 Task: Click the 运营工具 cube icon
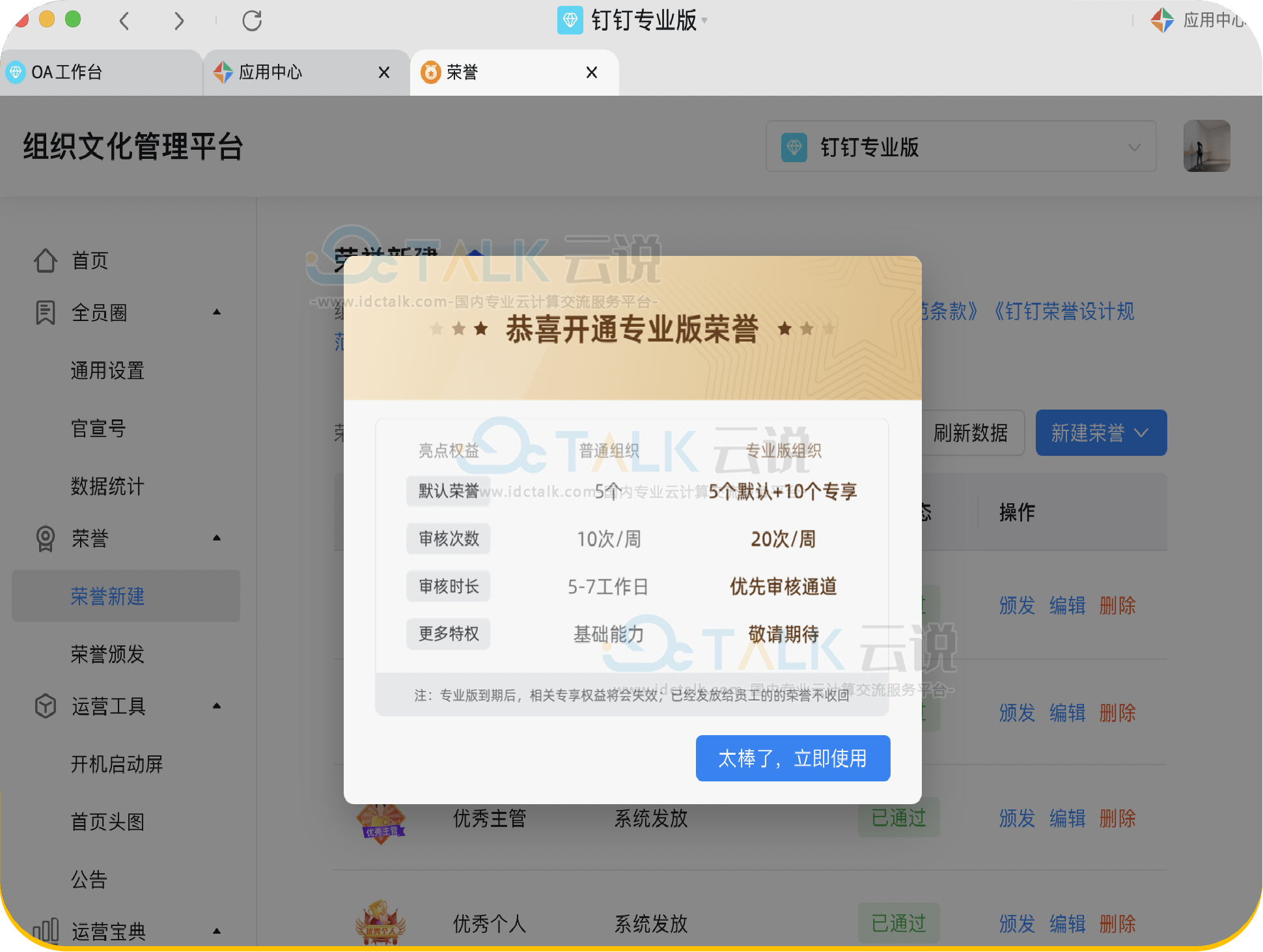click(x=45, y=706)
